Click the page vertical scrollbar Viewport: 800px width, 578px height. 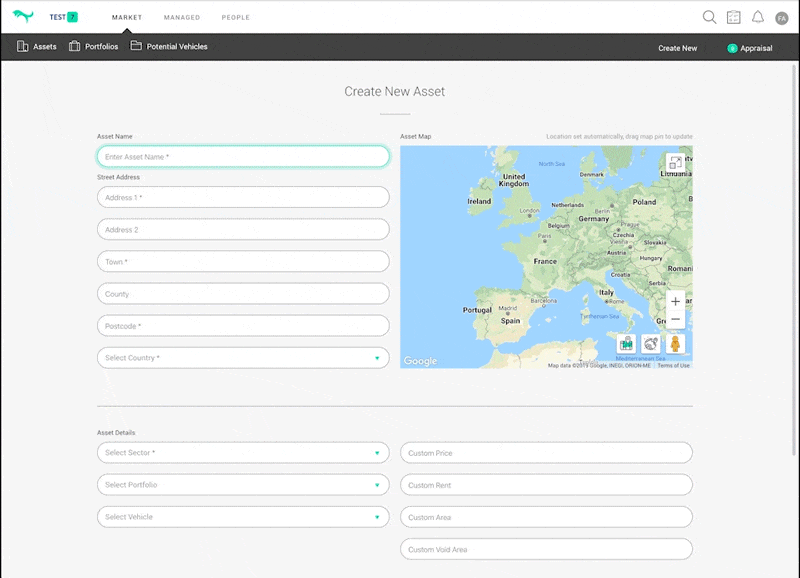pos(794,260)
